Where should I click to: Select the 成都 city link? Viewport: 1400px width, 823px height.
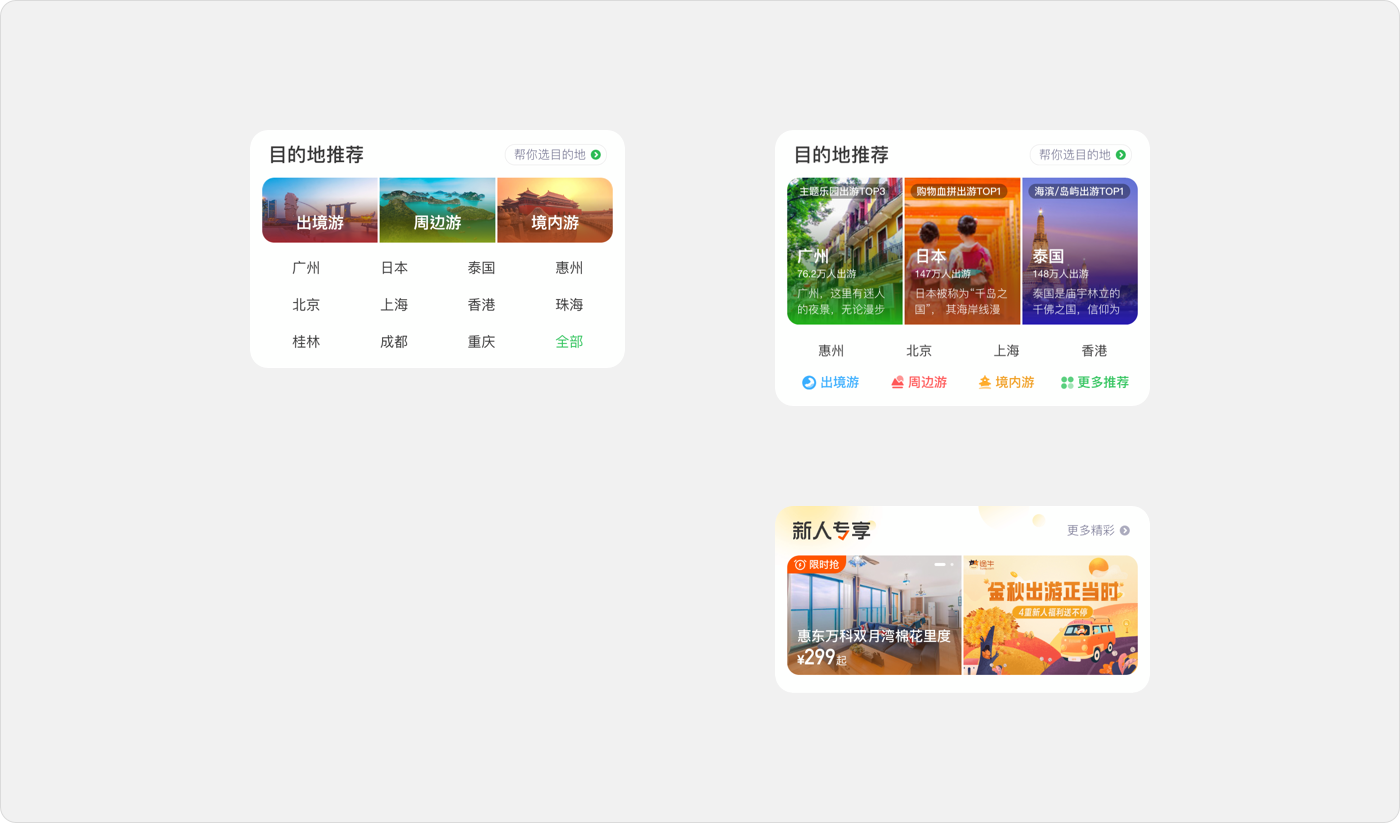tap(394, 342)
